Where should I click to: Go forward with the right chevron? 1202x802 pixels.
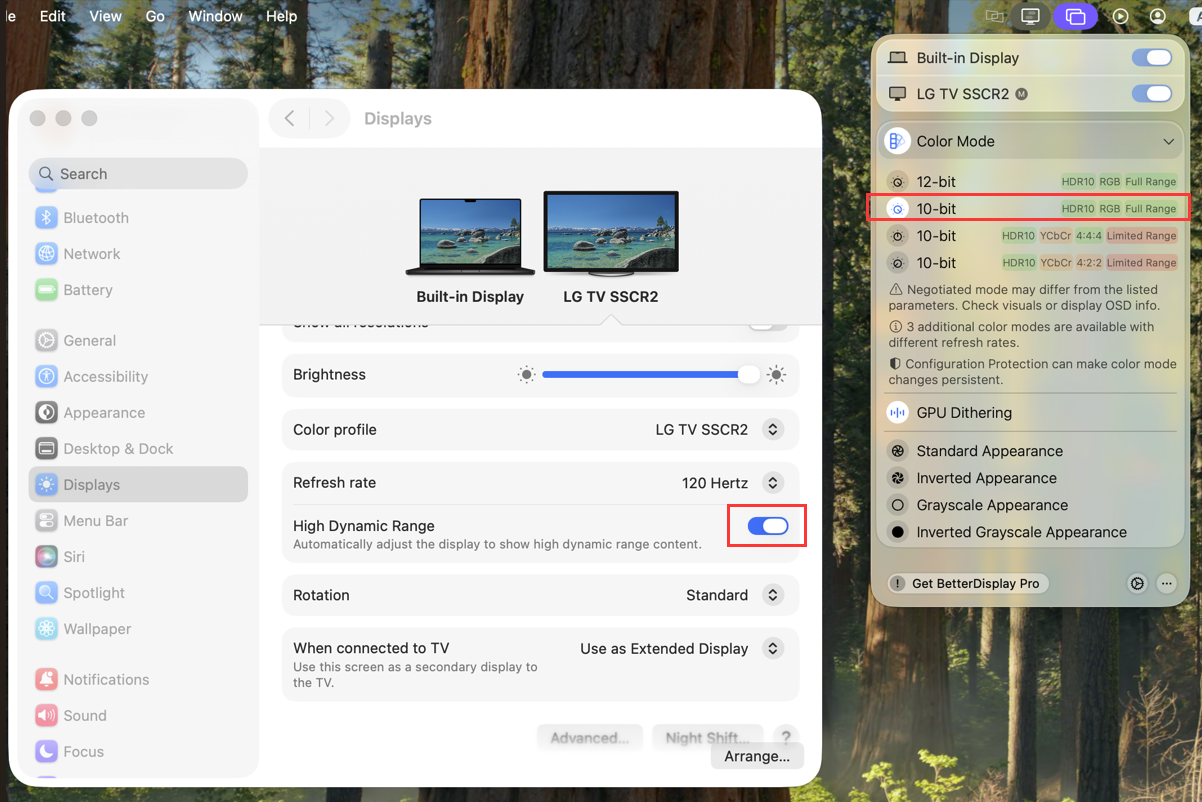tap(329, 119)
